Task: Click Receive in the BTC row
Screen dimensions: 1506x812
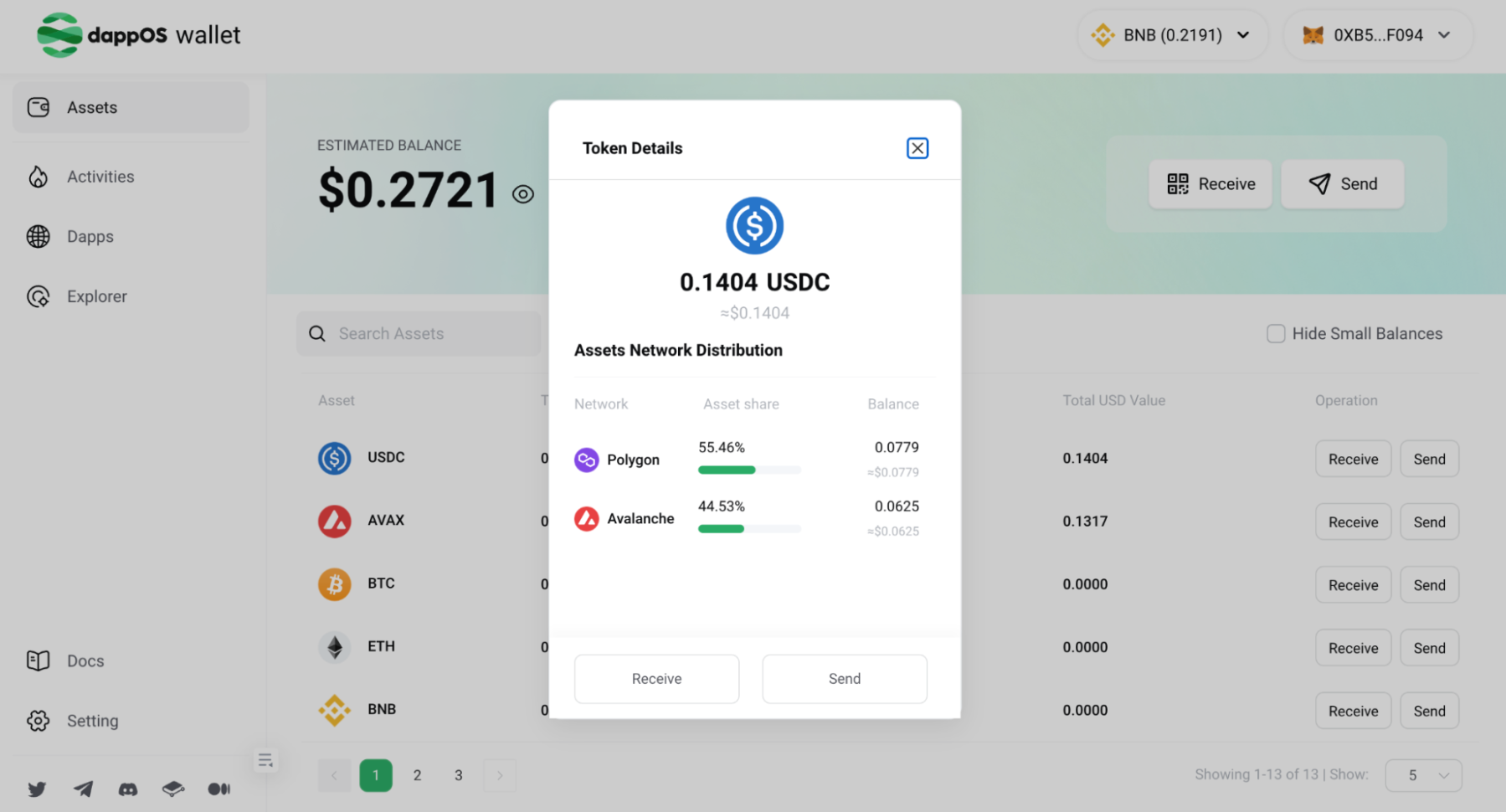Action: point(1353,584)
